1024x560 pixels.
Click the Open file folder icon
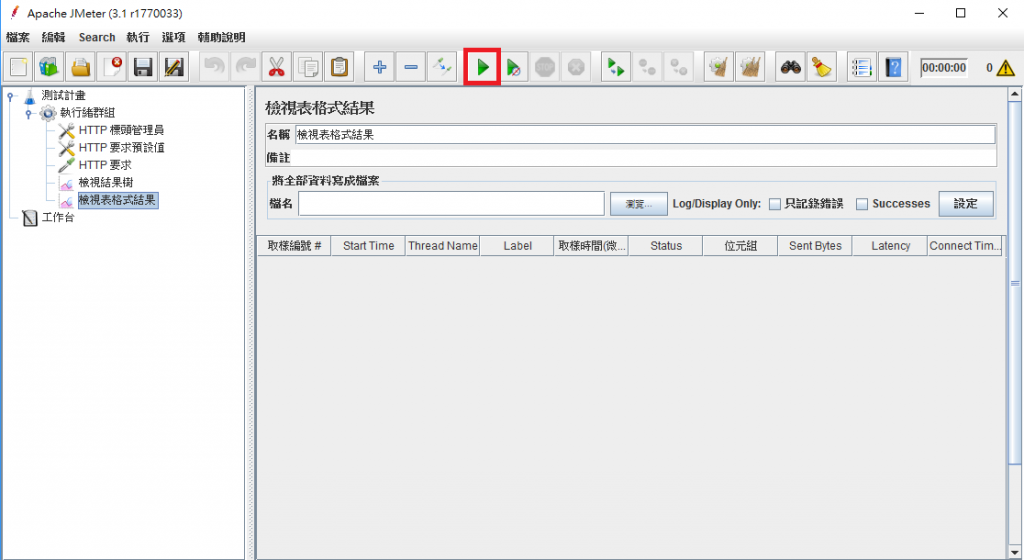80,67
